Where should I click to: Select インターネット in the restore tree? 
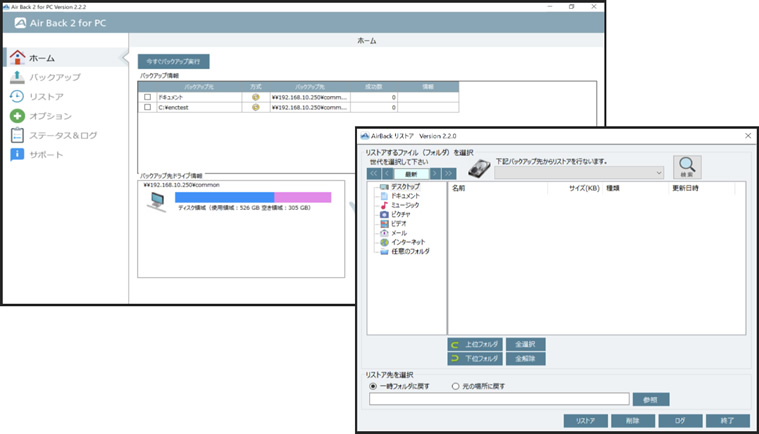click(x=408, y=242)
